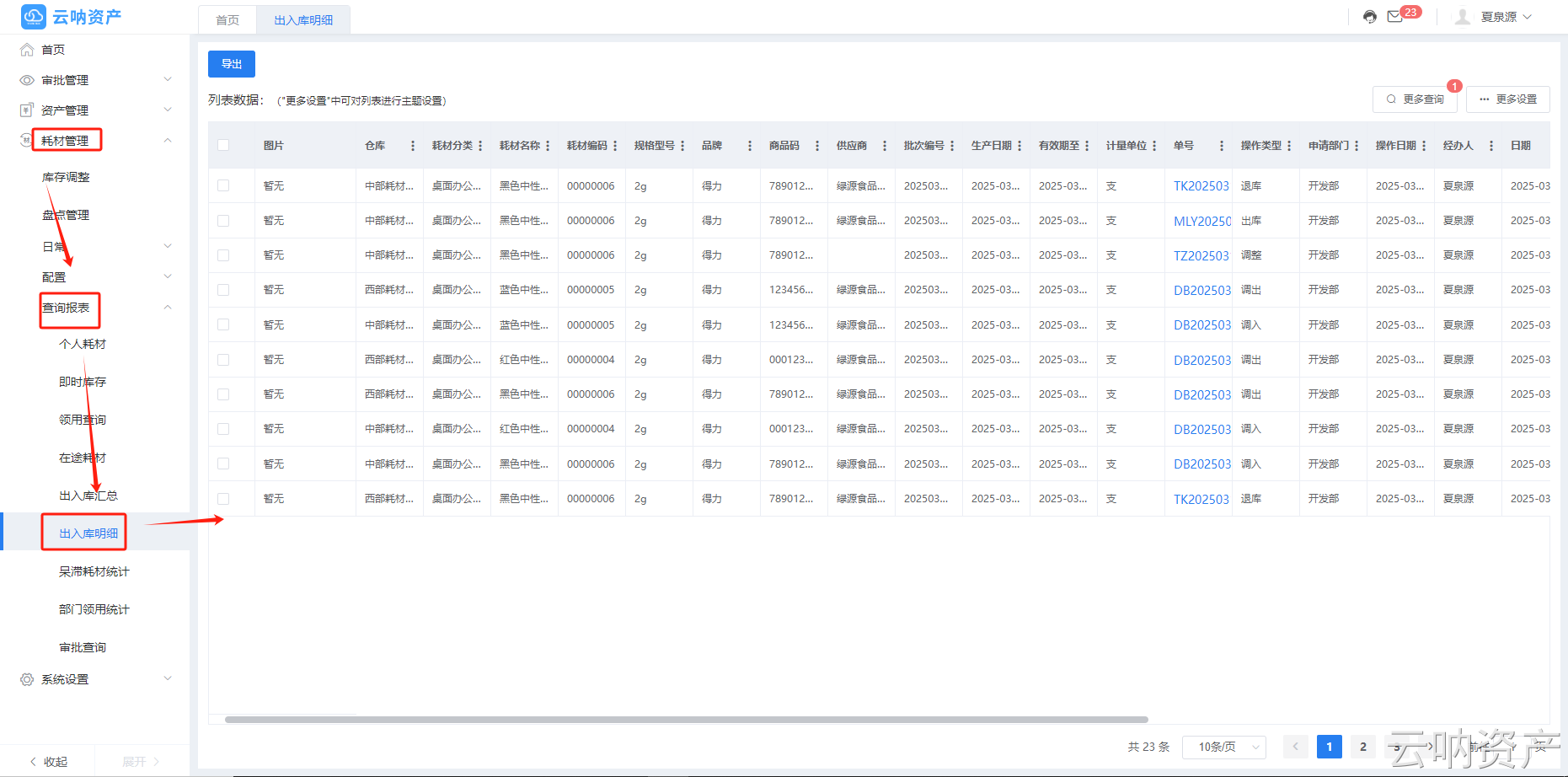The width and height of the screenshot is (1568, 777).
Task: Open the 10条/页 page size dropdown
Action: coord(1224,747)
